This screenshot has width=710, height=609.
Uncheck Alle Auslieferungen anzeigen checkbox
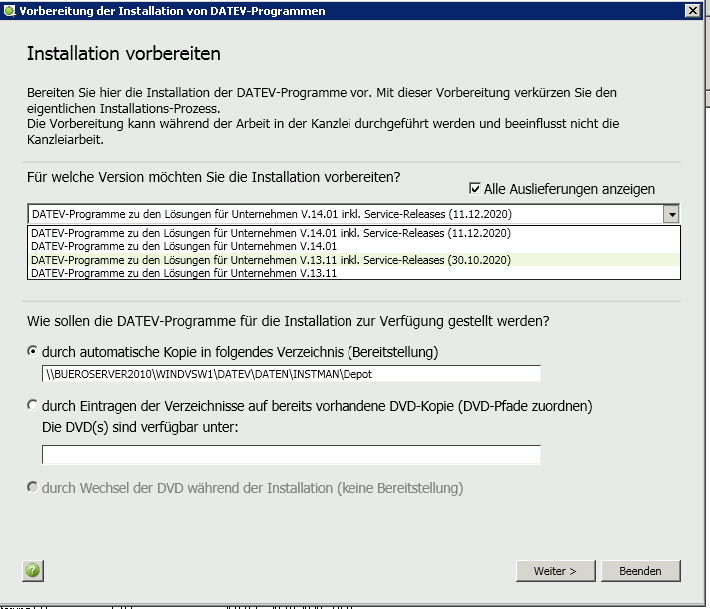coord(475,188)
